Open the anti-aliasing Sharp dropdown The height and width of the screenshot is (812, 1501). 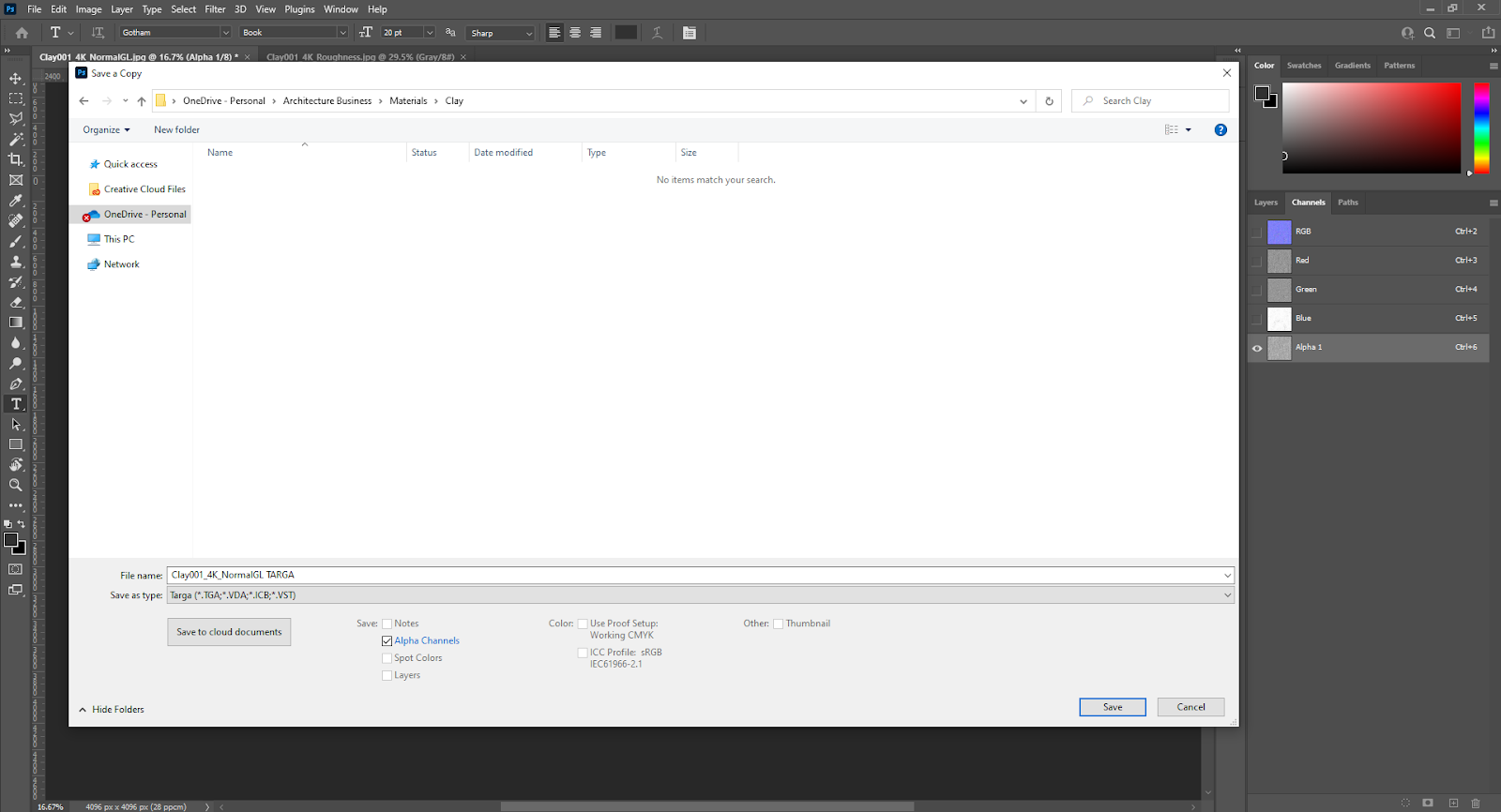pos(529,33)
